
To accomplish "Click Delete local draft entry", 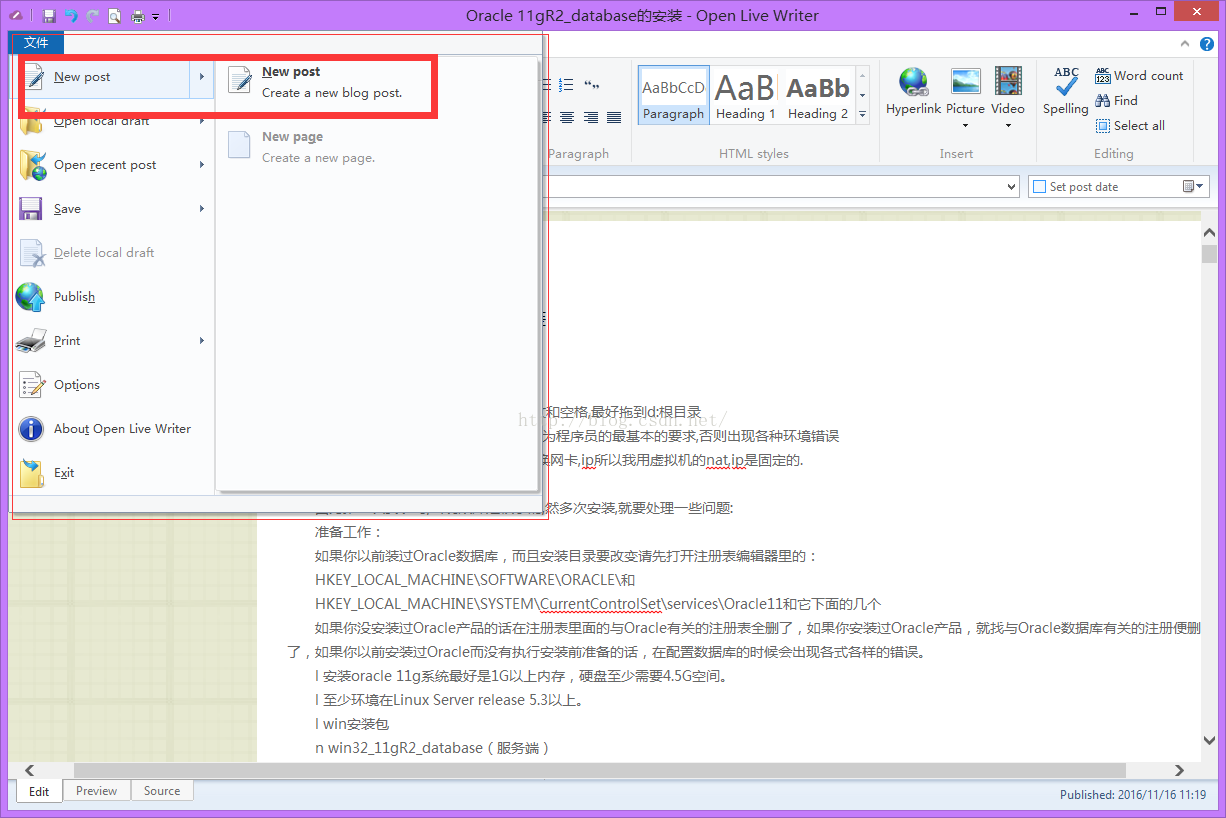I will coord(113,253).
